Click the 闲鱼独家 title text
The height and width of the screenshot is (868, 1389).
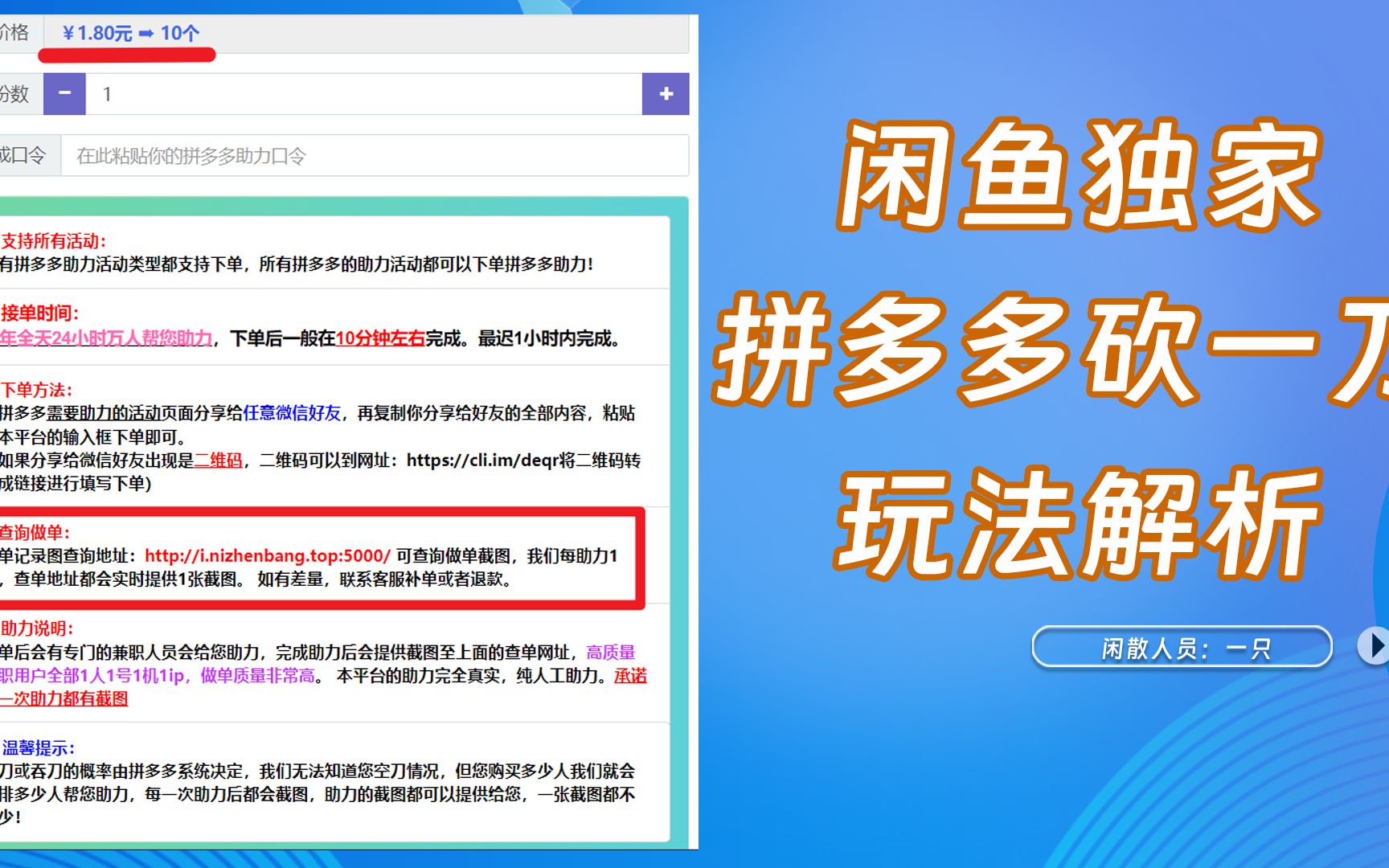tap(1080, 176)
